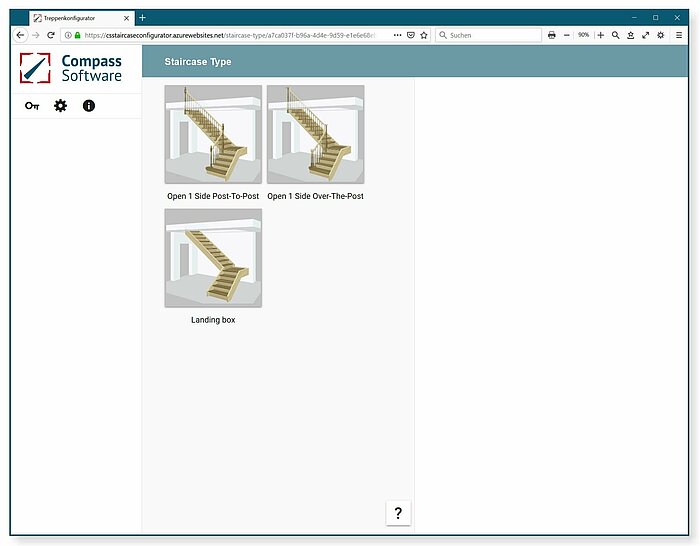Viewport: 700px width, 546px height.
Task: Open the Firefox hamburger menu
Action: 678,35
